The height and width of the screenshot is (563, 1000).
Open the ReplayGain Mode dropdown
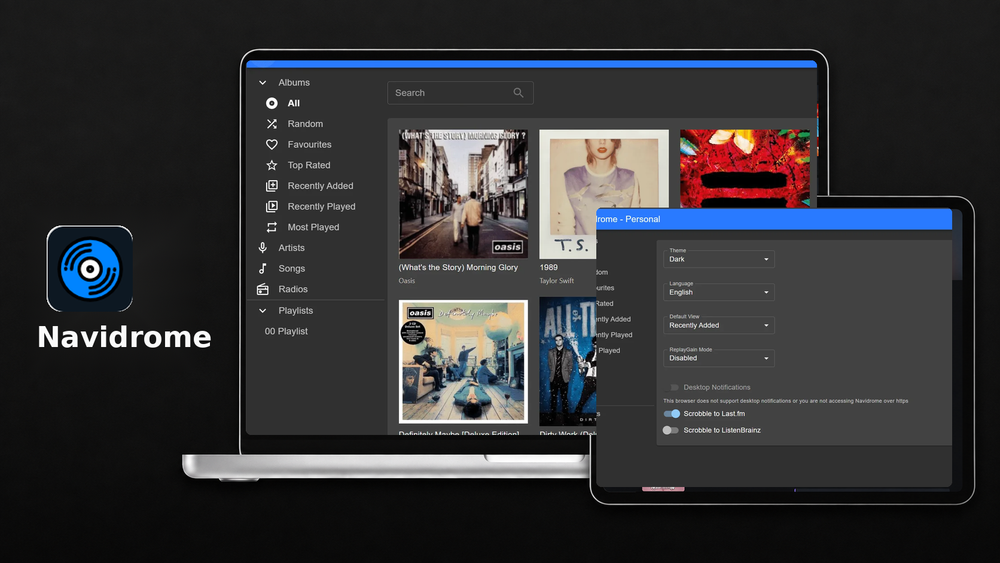pos(719,358)
